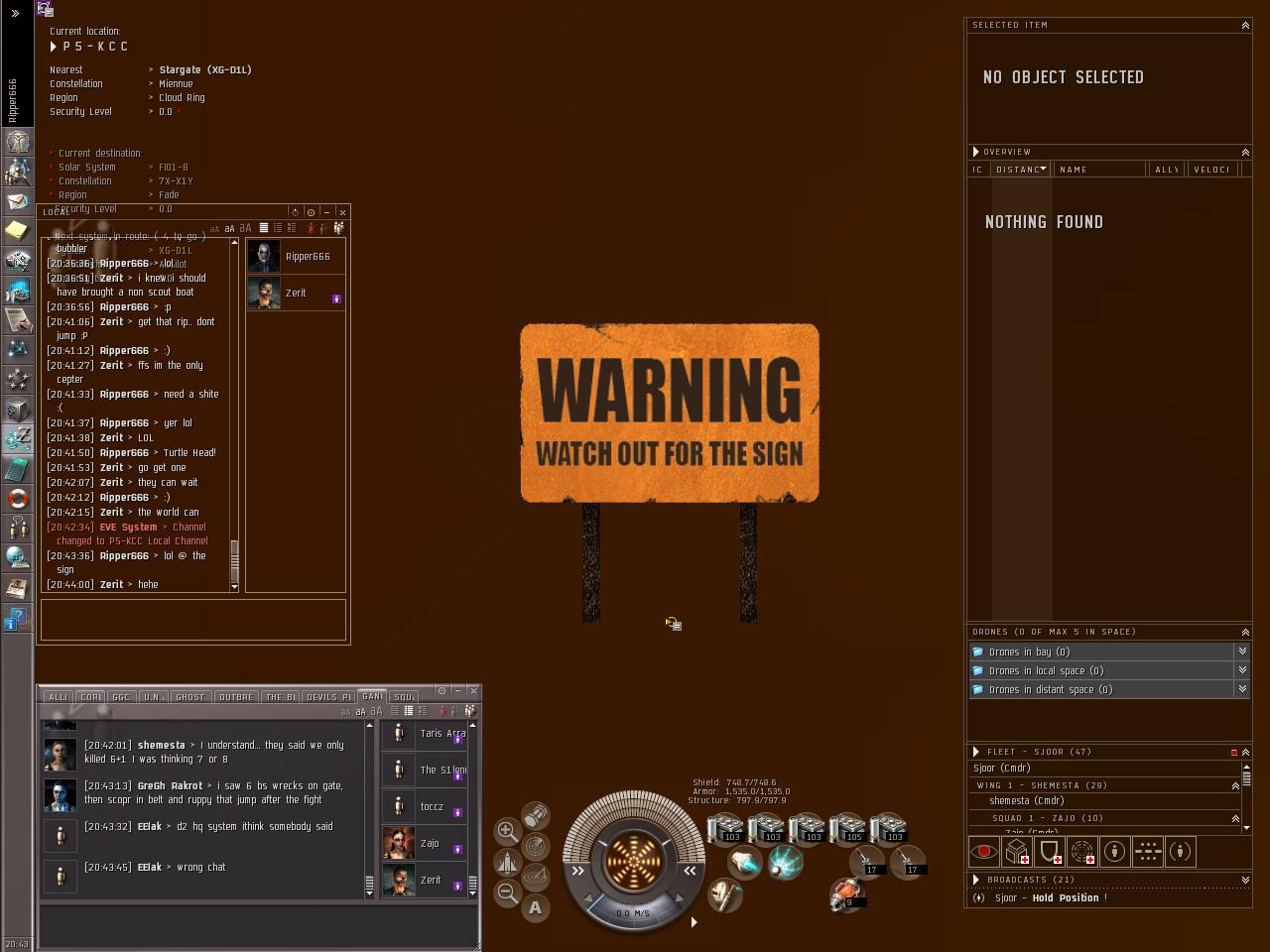Activate the first launcher module showing 103
Image resolution: width=1270 pixels, height=952 pixels.
point(725,828)
